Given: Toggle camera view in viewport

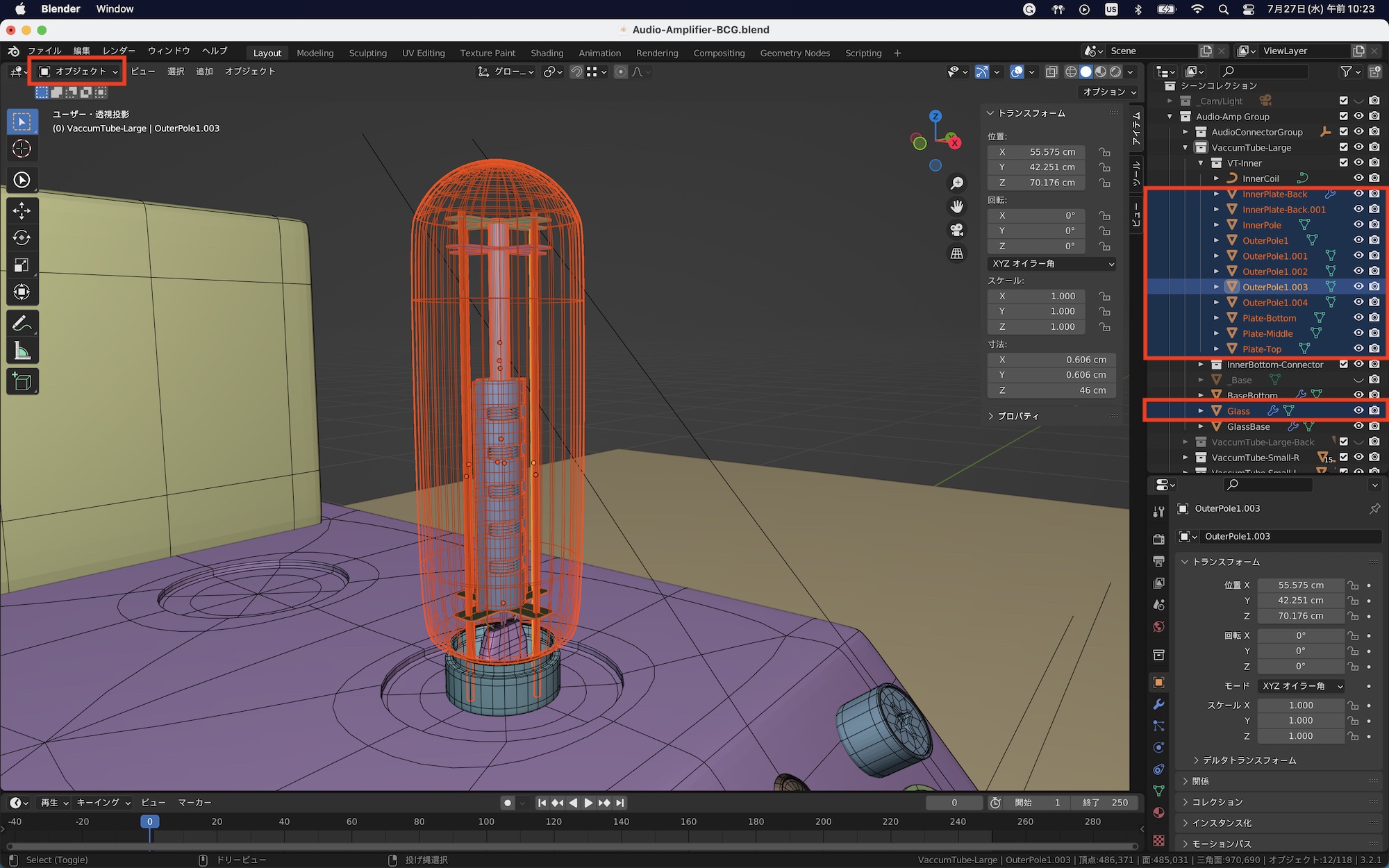Looking at the screenshot, I should pyautogui.click(x=957, y=230).
